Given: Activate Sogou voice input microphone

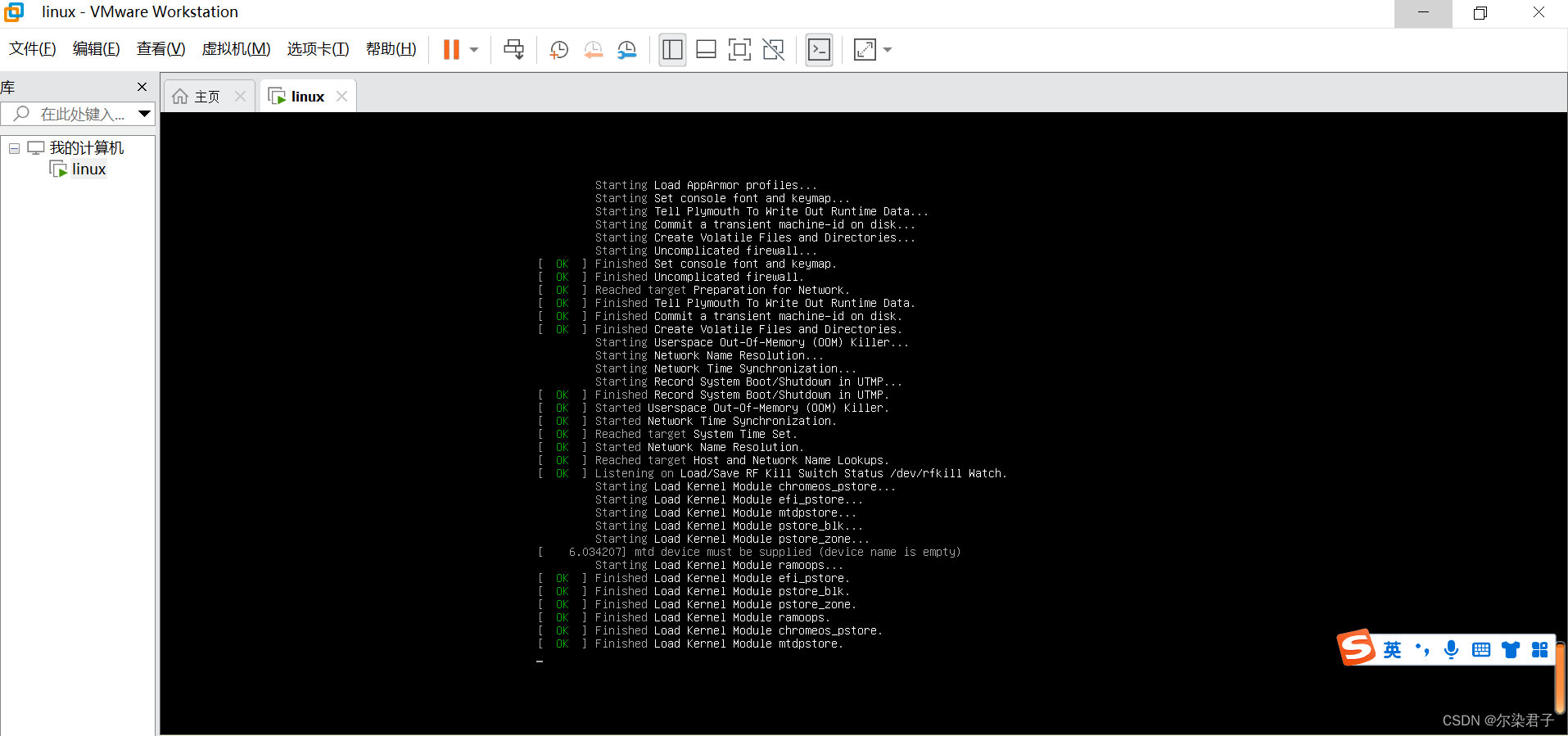Looking at the screenshot, I should pos(1452,650).
